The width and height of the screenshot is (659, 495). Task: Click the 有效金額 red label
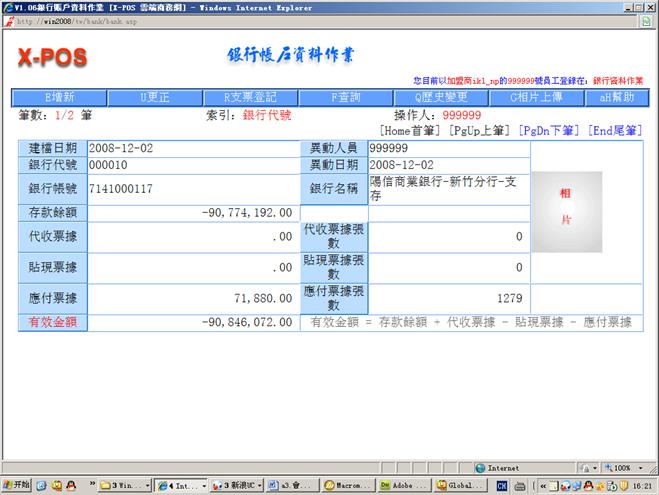(x=43, y=323)
